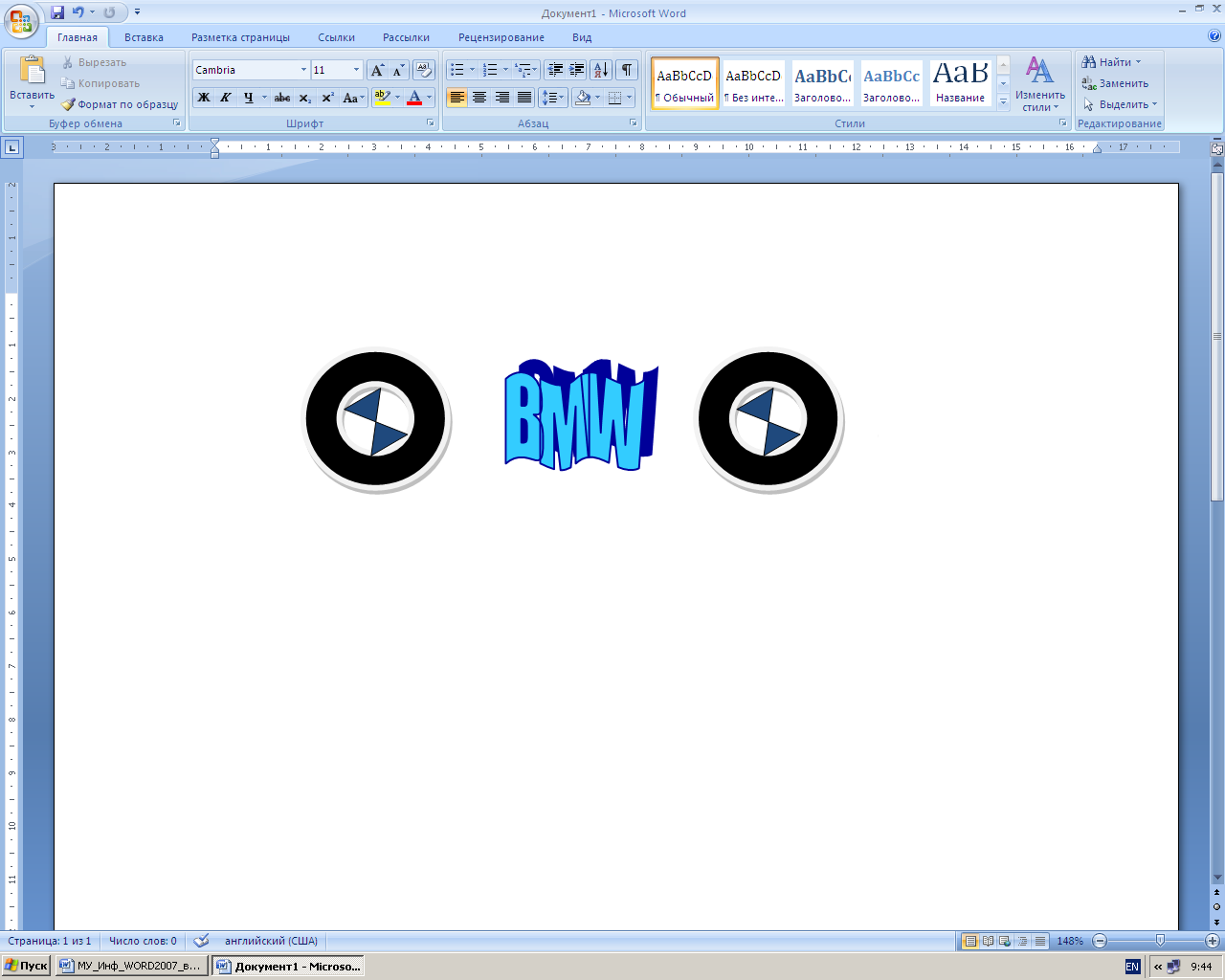Center align text
The width and height of the screenshot is (1225, 980).
pyautogui.click(x=479, y=98)
